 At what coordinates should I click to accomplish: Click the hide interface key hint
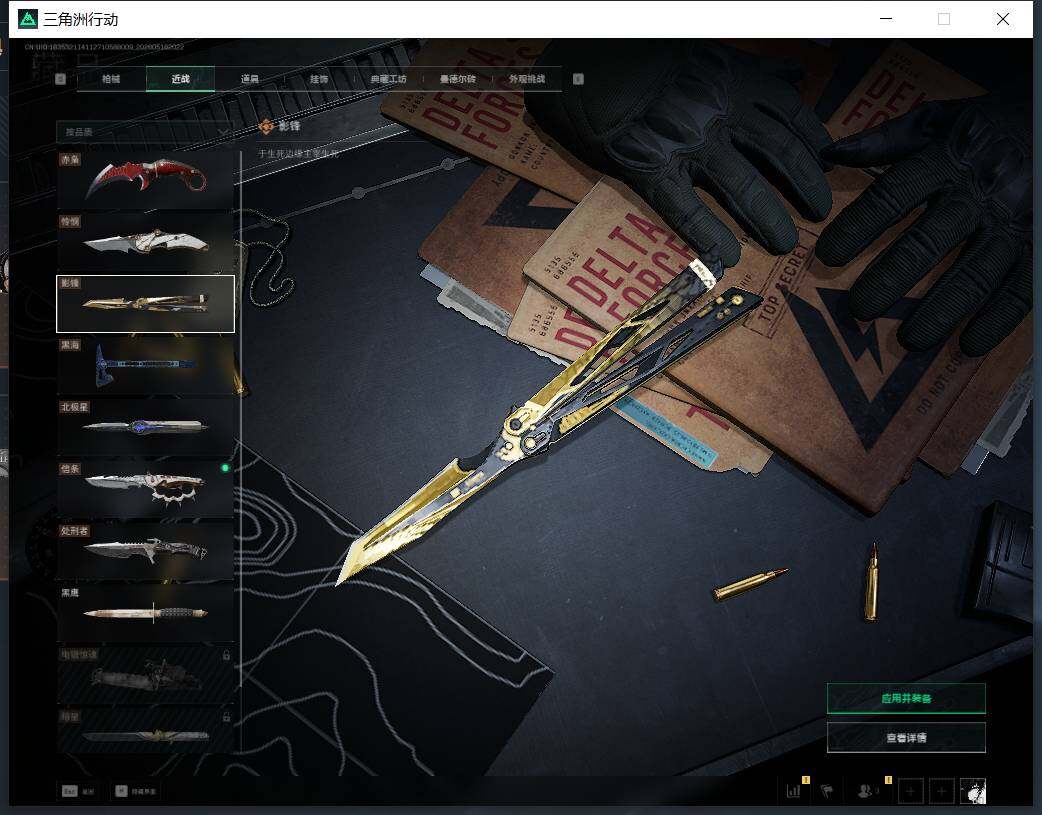tap(136, 791)
